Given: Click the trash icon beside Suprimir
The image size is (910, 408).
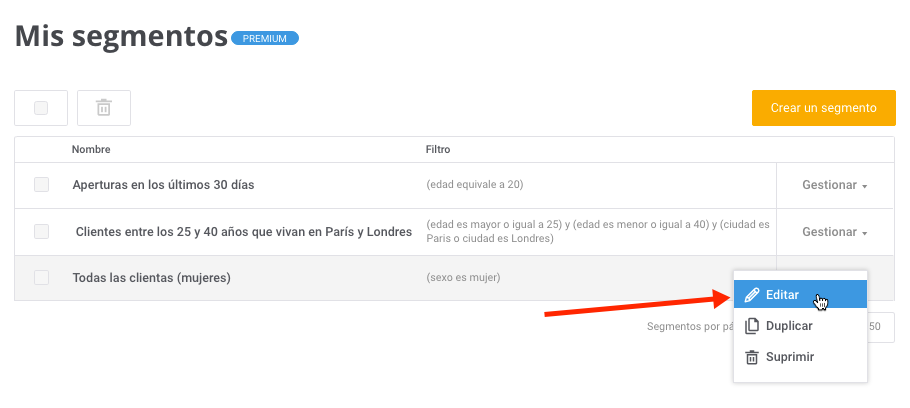Looking at the screenshot, I should click(x=752, y=357).
